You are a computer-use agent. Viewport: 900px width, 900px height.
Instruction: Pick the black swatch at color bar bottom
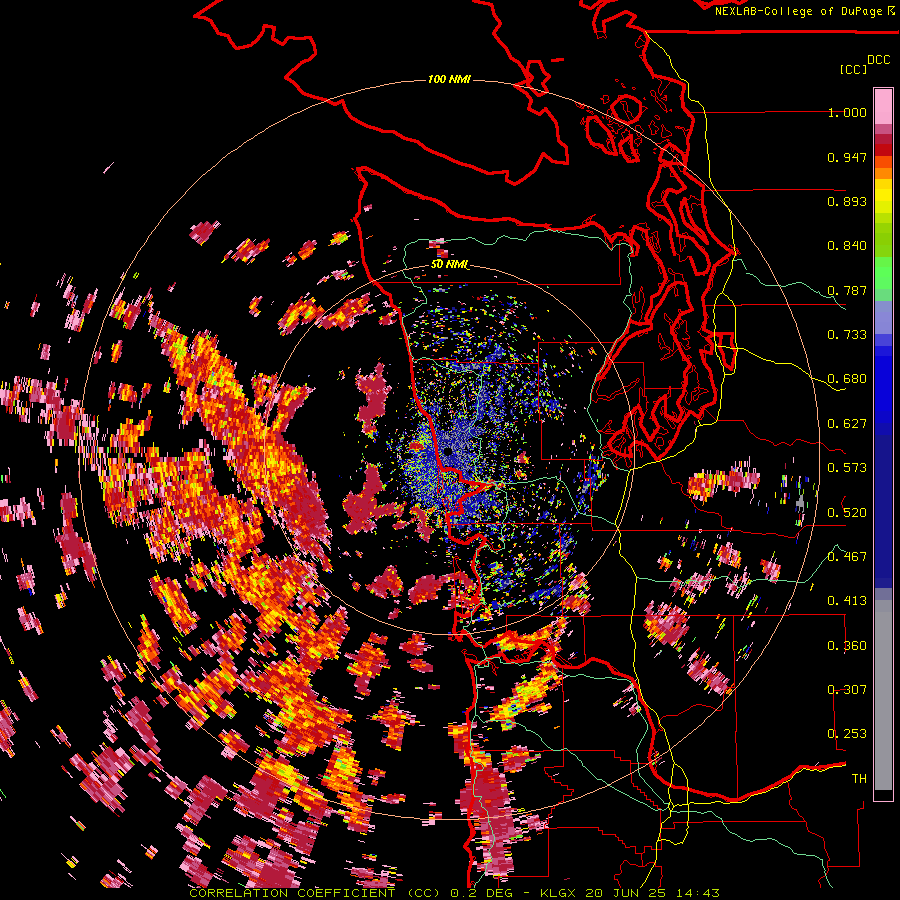(x=883, y=796)
